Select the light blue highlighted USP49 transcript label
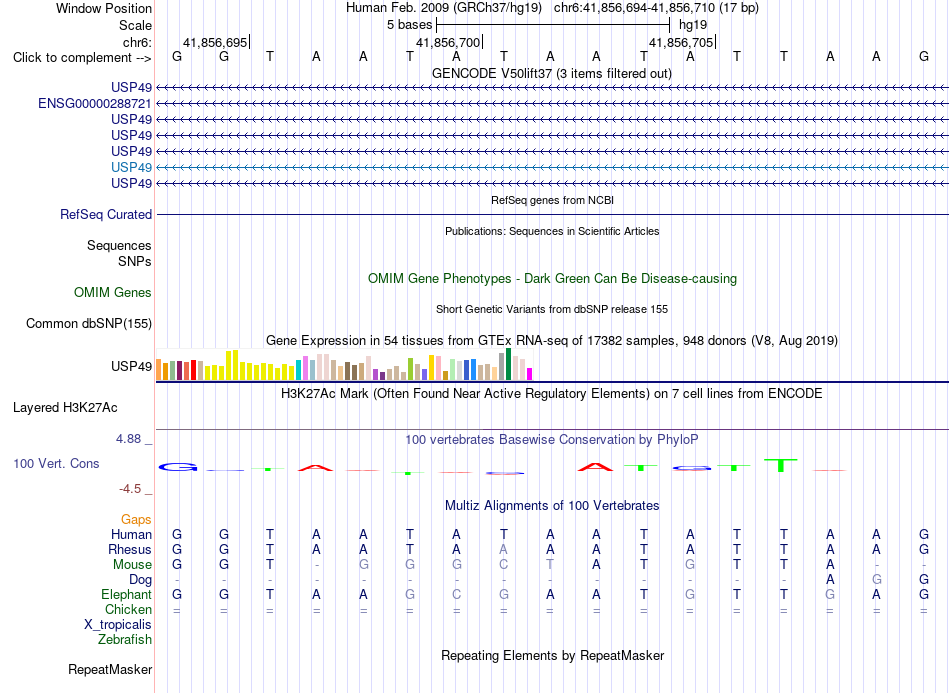950x693 pixels. click(x=131, y=167)
